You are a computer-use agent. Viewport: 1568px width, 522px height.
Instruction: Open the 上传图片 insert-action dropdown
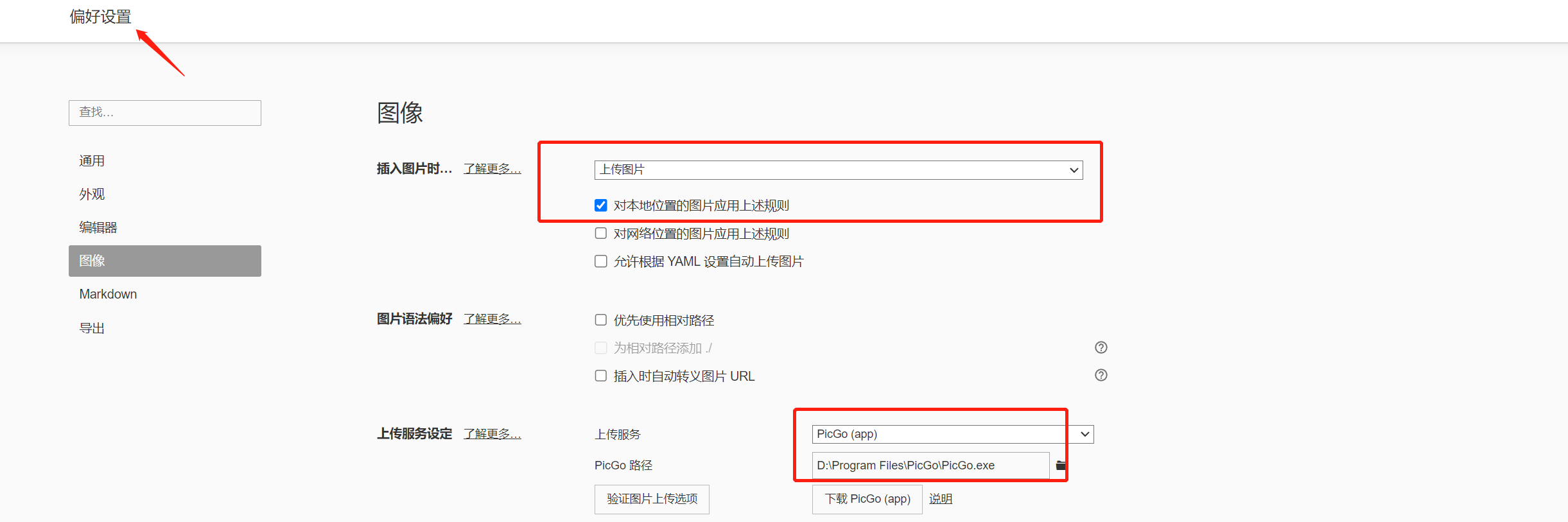838,170
